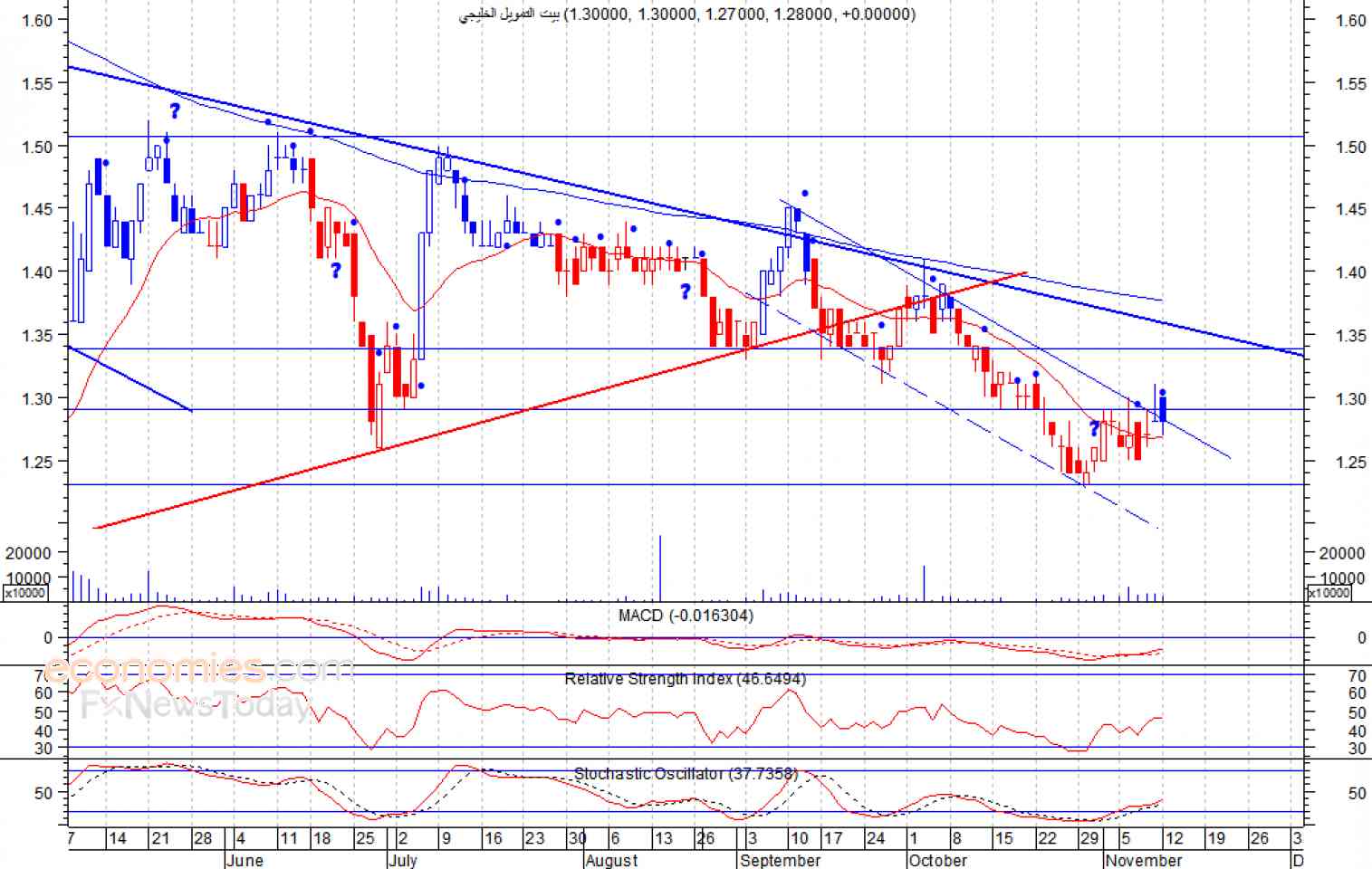The height and width of the screenshot is (869, 1372).
Task: Click the date label 12 in November
Action: [x=1174, y=838]
